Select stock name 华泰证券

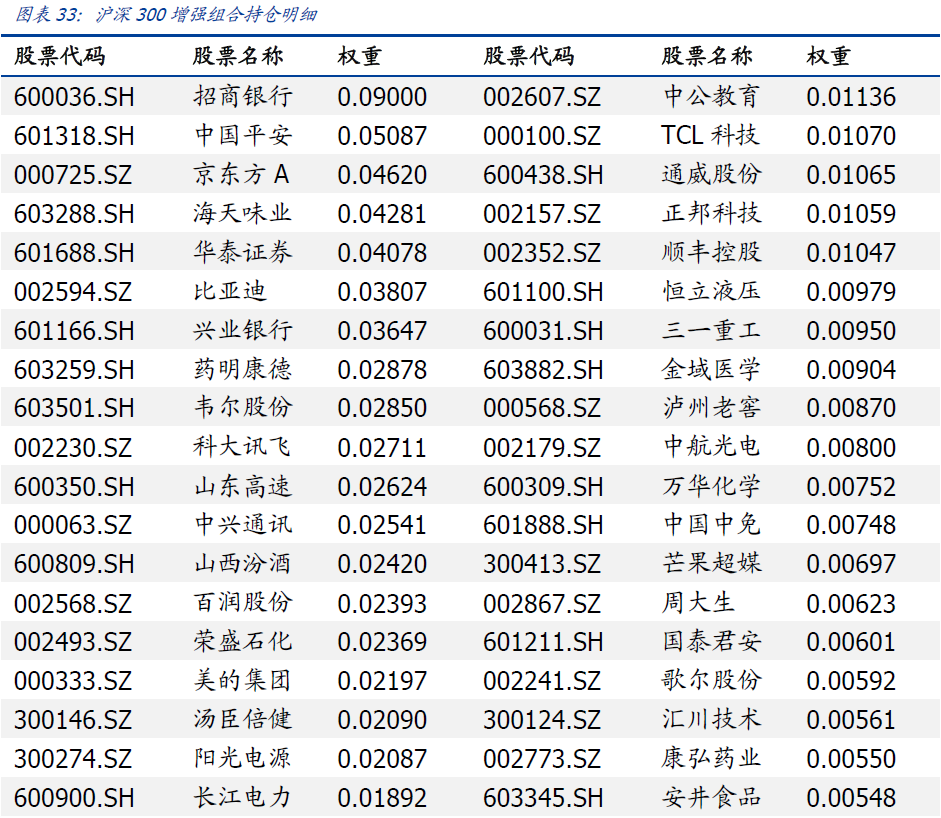point(243,252)
